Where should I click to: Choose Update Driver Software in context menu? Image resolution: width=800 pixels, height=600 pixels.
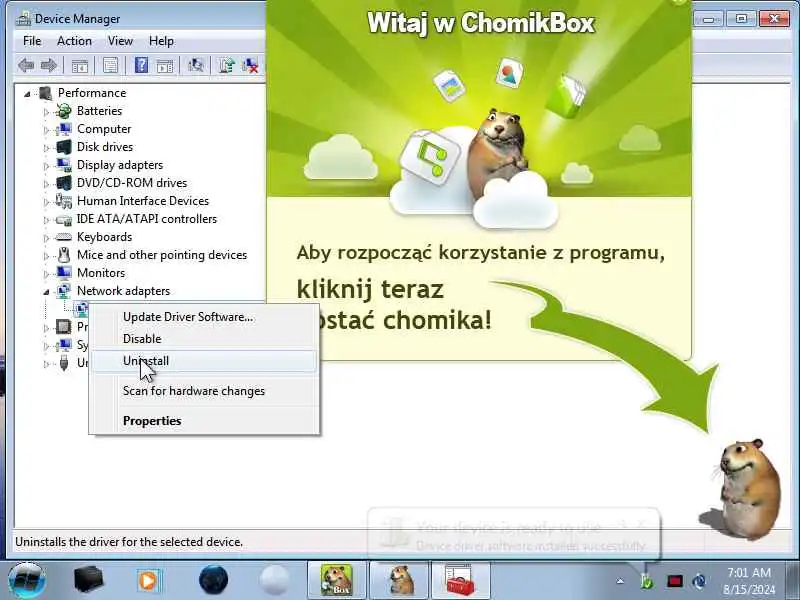[204, 317]
